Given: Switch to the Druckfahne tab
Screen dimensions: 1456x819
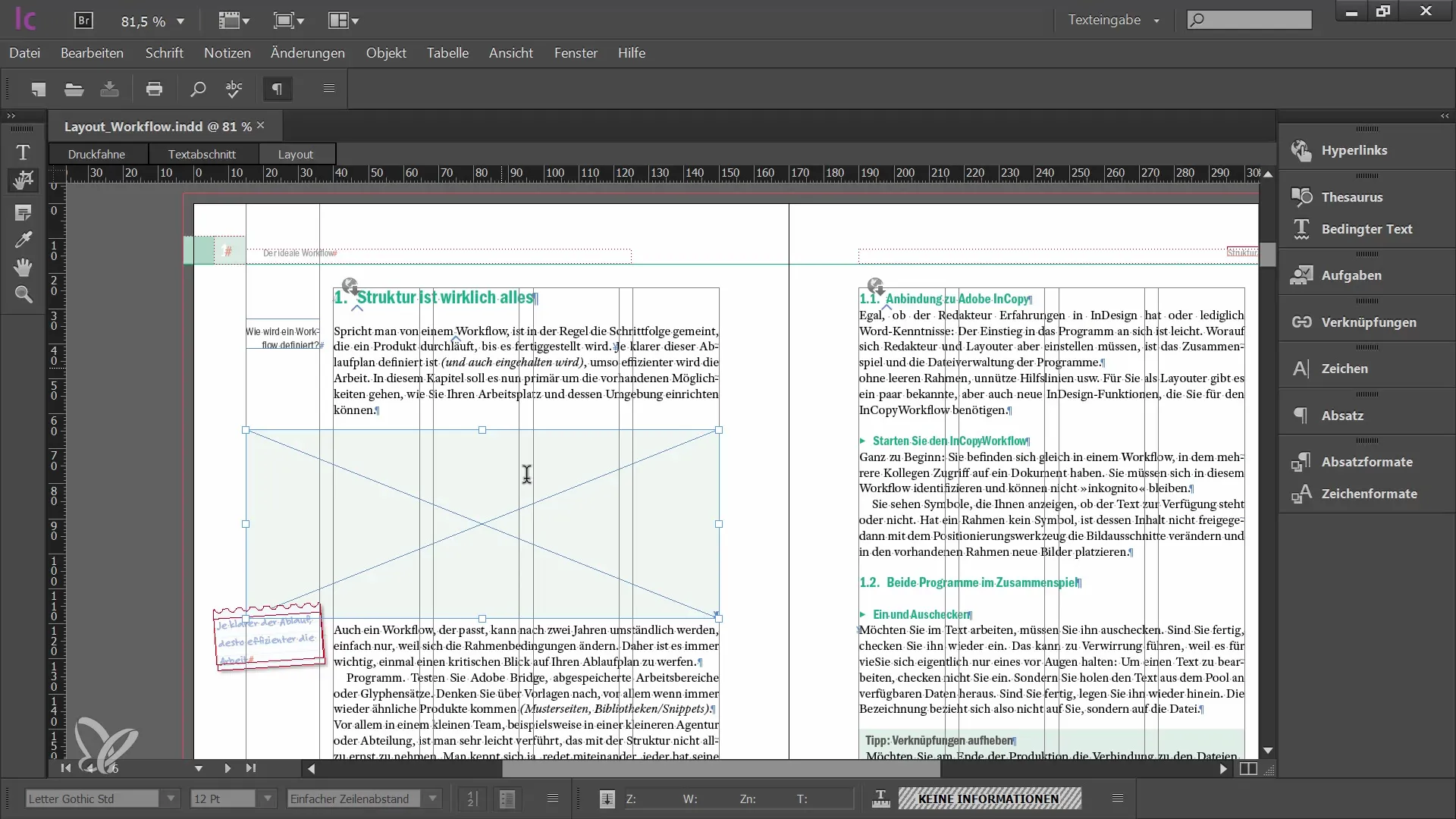Looking at the screenshot, I should click(96, 153).
